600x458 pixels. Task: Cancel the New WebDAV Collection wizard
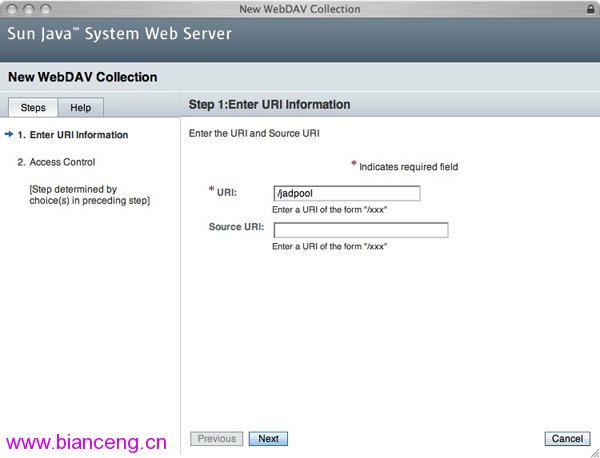click(x=567, y=438)
